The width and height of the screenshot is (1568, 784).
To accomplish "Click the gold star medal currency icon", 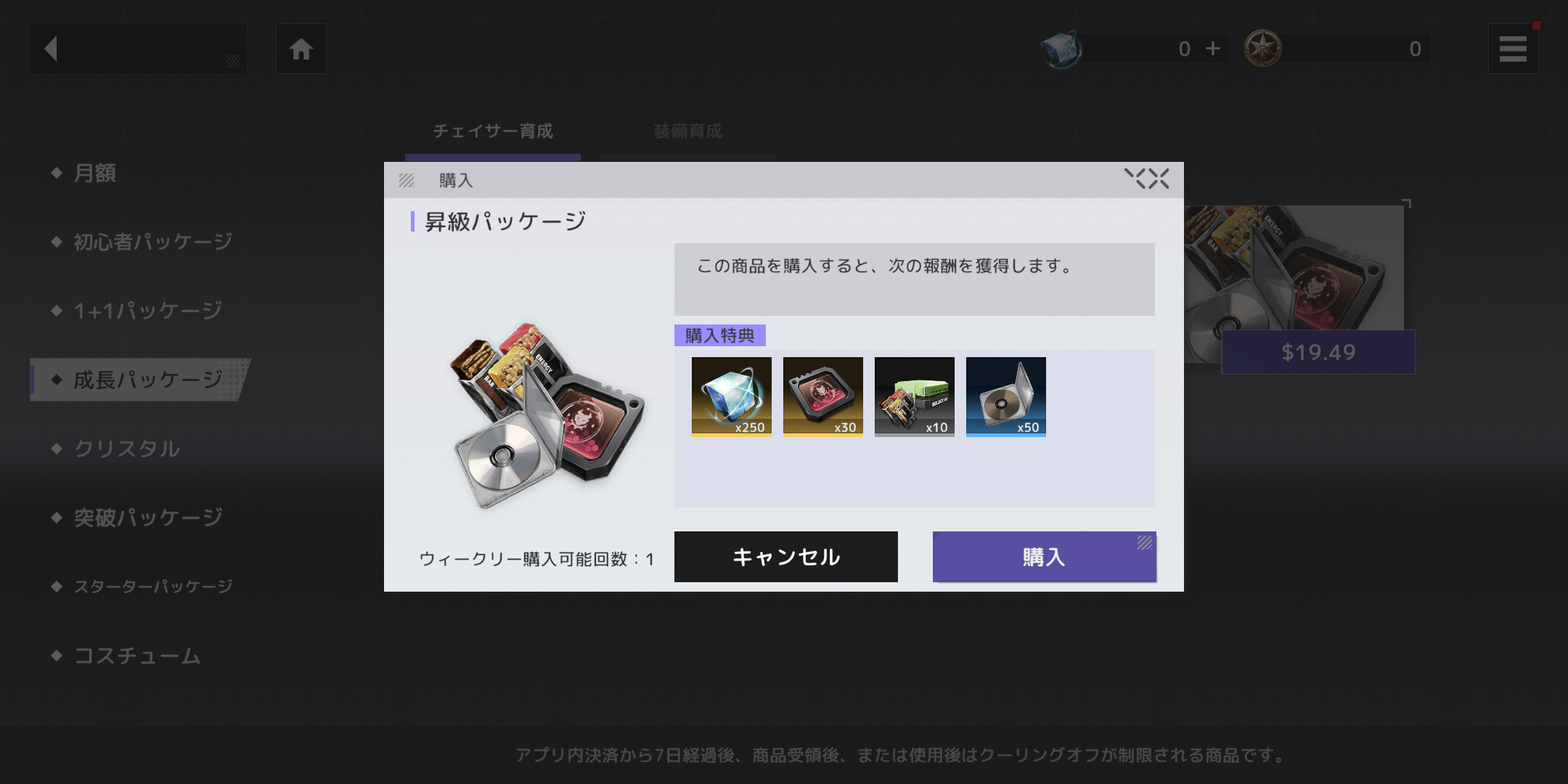I will (1262, 49).
